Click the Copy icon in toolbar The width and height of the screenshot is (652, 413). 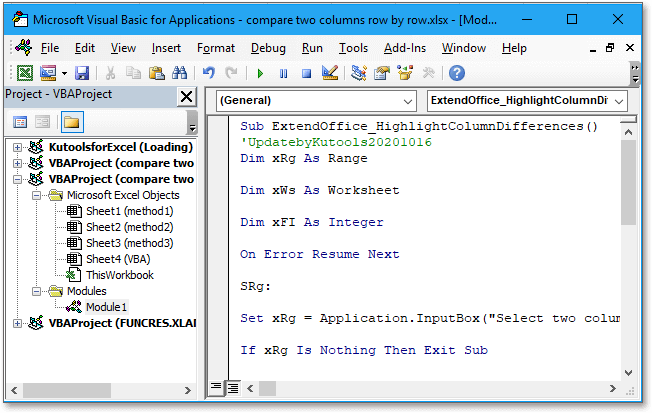133,73
